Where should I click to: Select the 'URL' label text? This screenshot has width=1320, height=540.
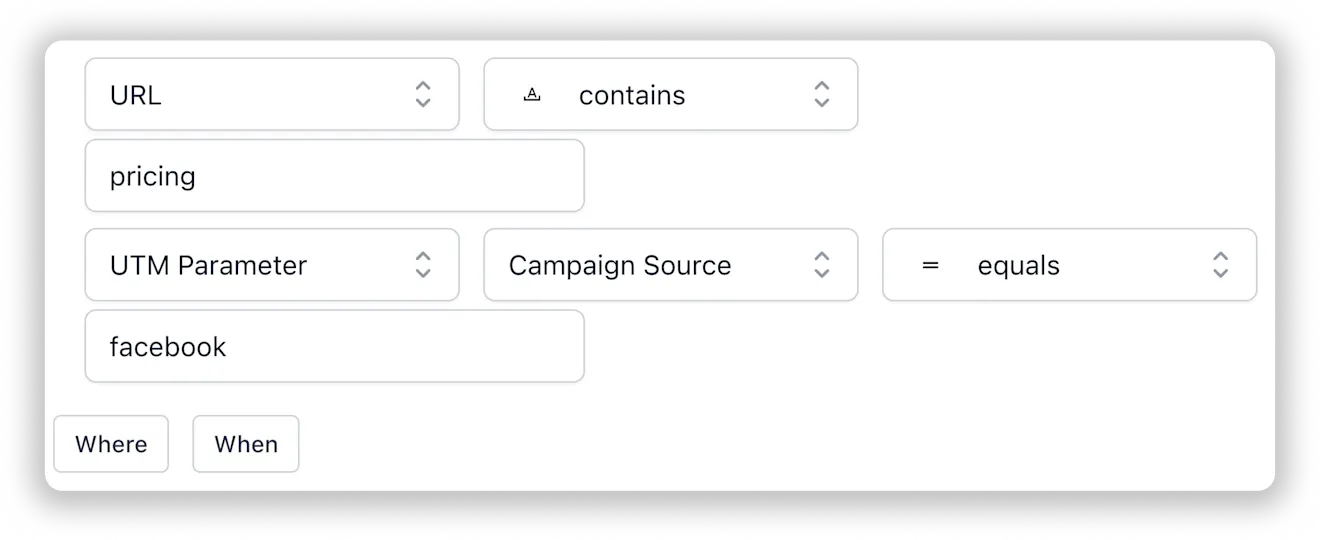click(136, 96)
